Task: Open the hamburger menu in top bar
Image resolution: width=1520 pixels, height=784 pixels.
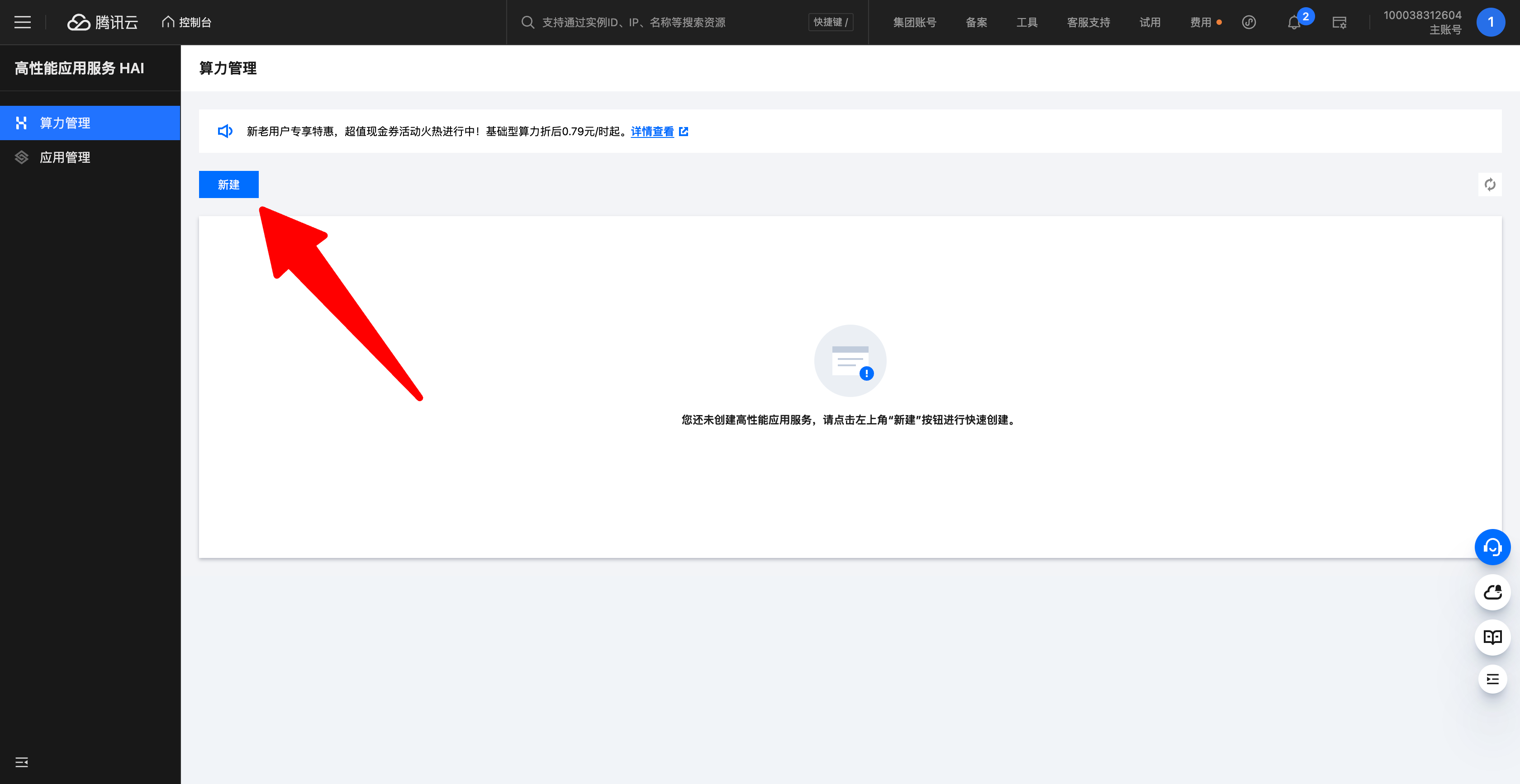Action: pos(23,23)
